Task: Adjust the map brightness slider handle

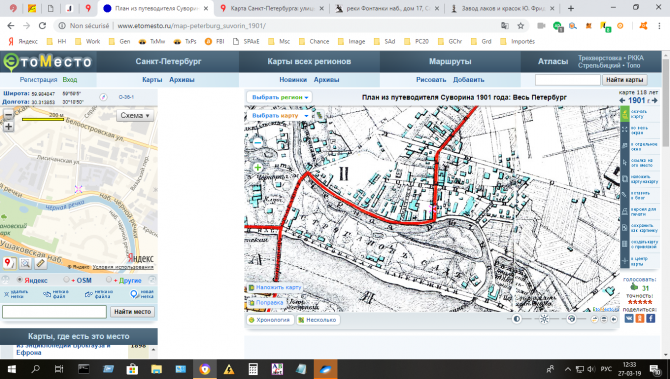Action: click(x=544, y=319)
